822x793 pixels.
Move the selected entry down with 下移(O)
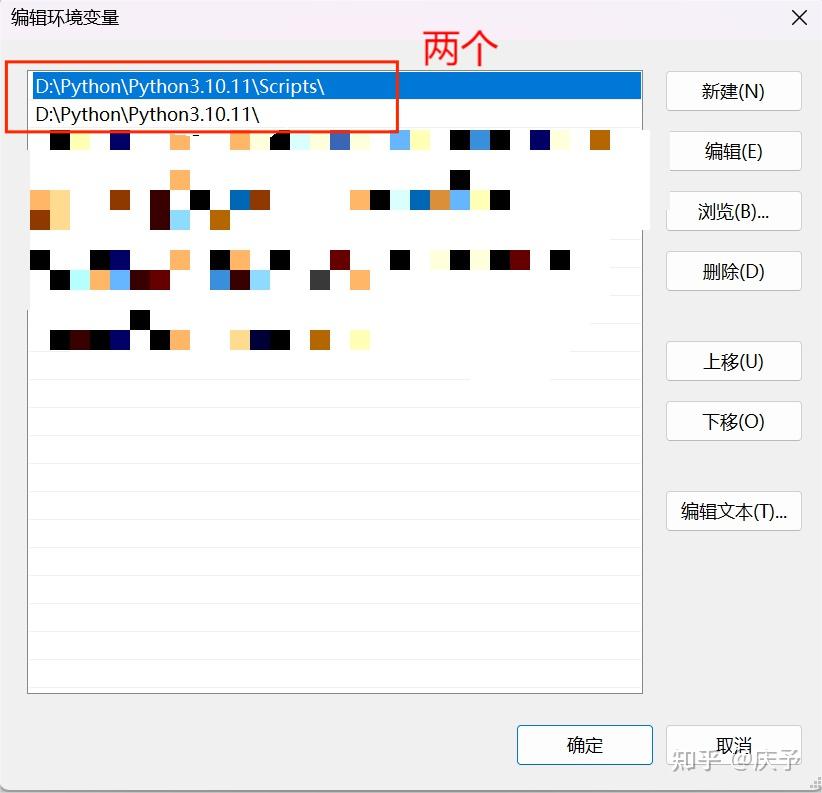pyautogui.click(x=733, y=421)
